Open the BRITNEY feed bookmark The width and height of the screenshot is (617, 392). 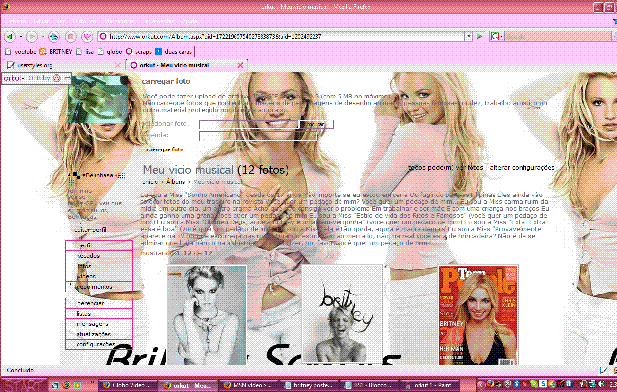coord(56,52)
